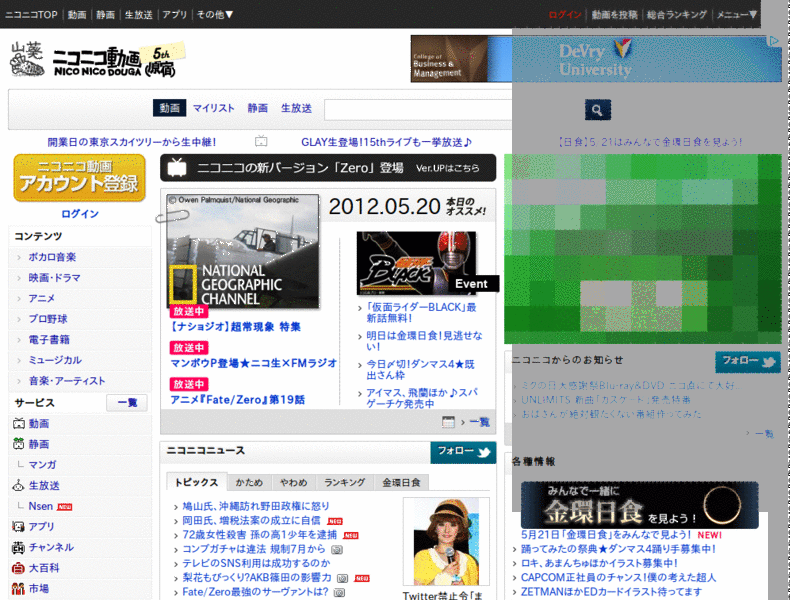
Task: Open マンボウP登場★ニコ生×FMラジオ link
Action: [254, 363]
